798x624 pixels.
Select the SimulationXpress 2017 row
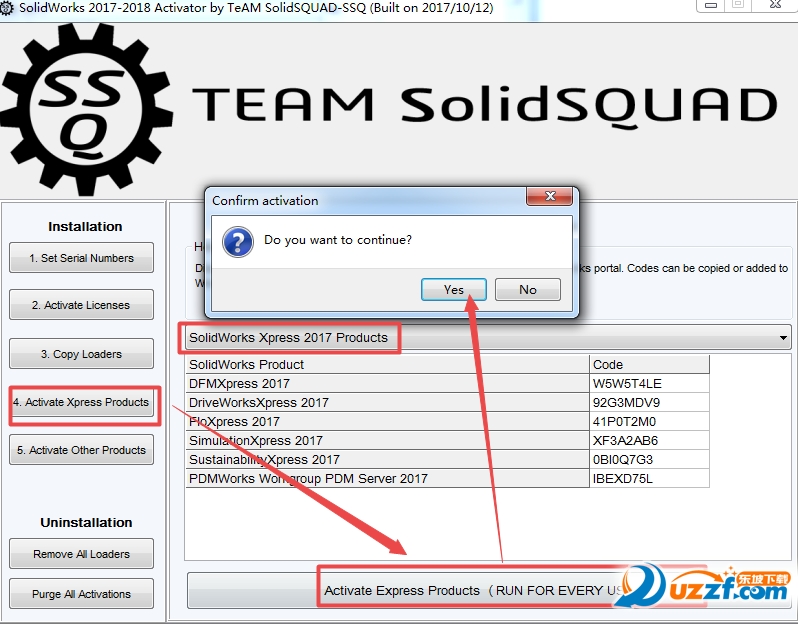(x=447, y=440)
